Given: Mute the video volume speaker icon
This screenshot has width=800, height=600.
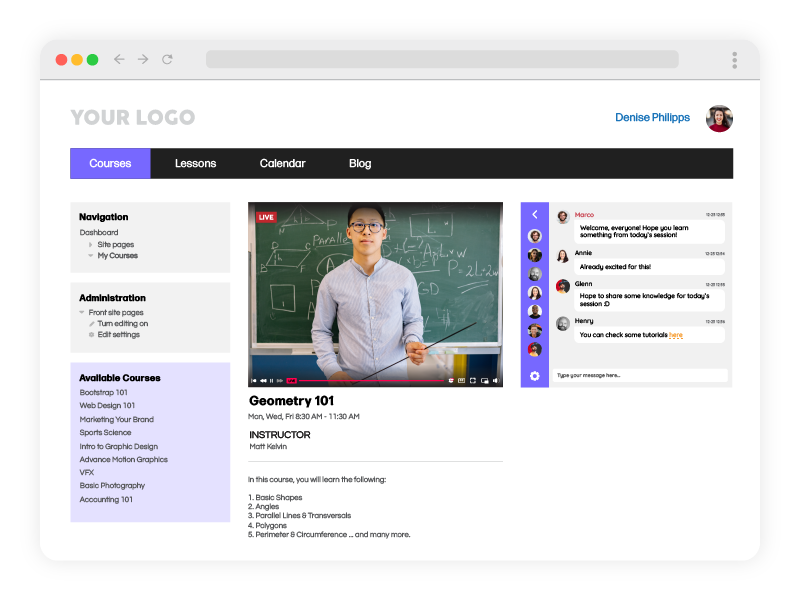Looking at the screenshot, I should click(495, 381).
